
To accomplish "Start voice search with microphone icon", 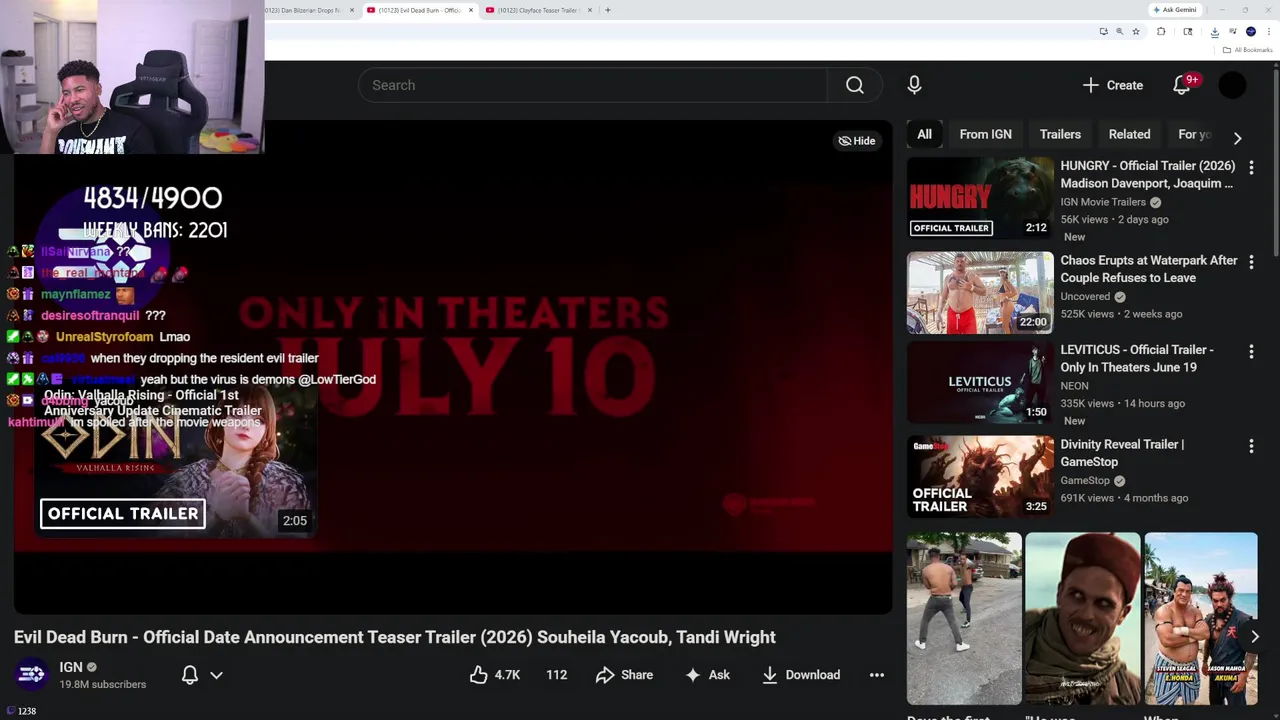I will [x=914, y=85].
